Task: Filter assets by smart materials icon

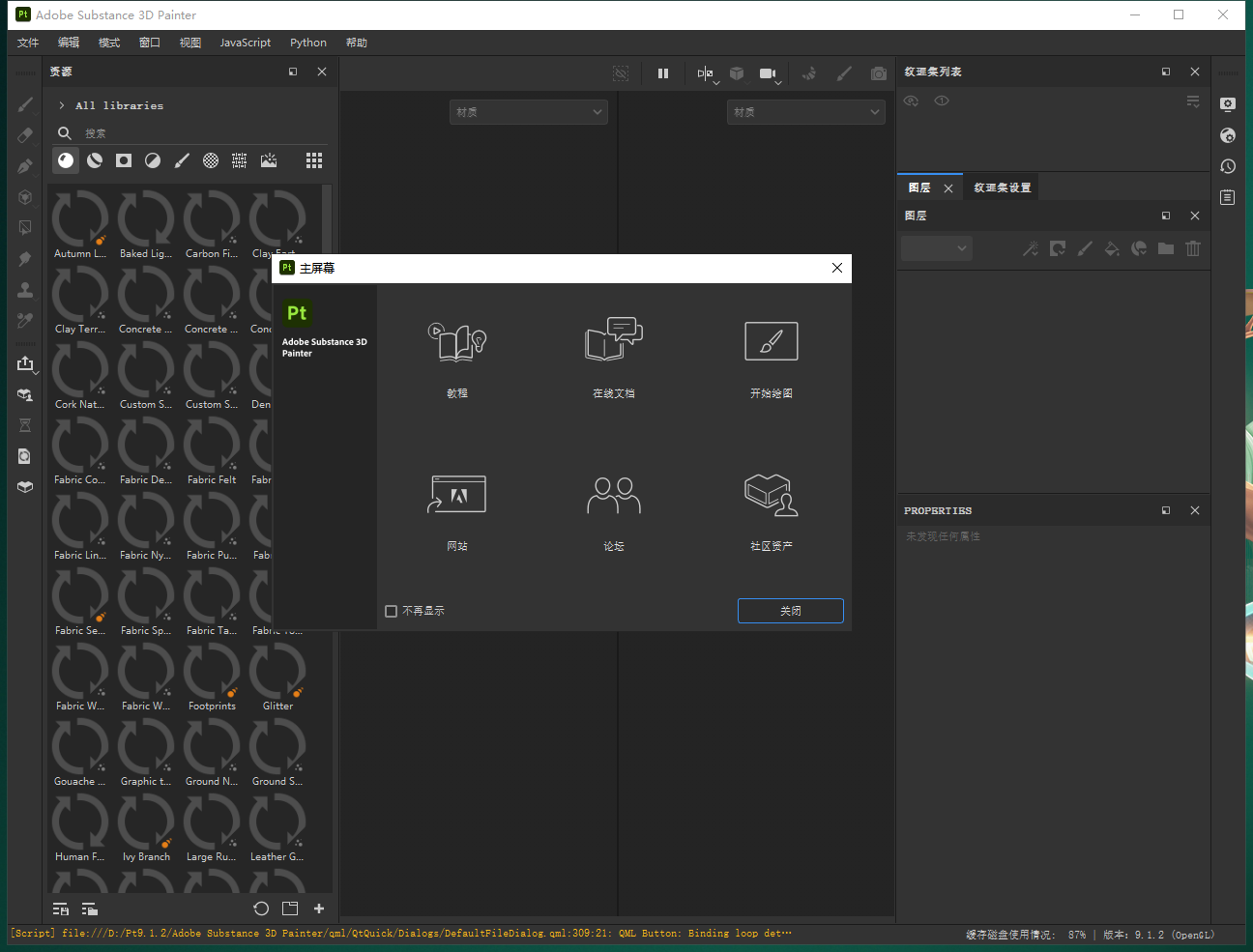Action: (95, 160)
